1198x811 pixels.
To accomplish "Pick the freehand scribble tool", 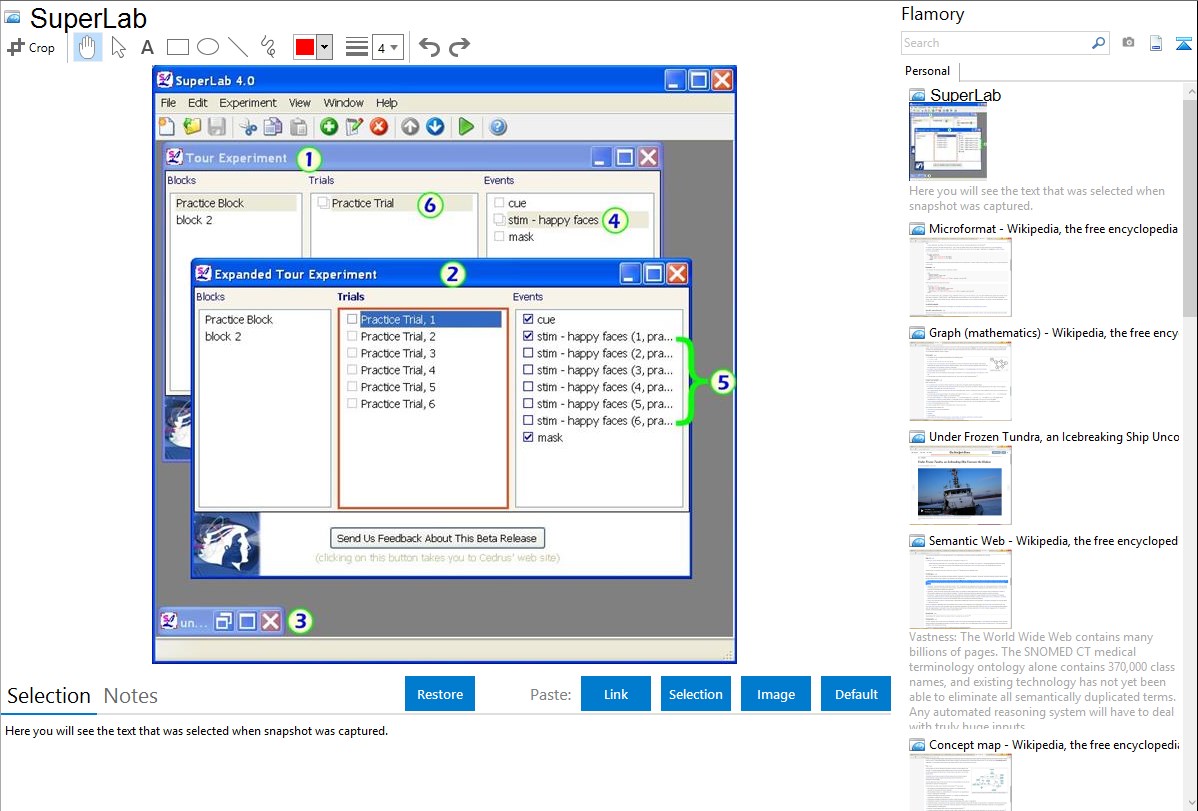I will pyautogui.click(x=268, y=47).
